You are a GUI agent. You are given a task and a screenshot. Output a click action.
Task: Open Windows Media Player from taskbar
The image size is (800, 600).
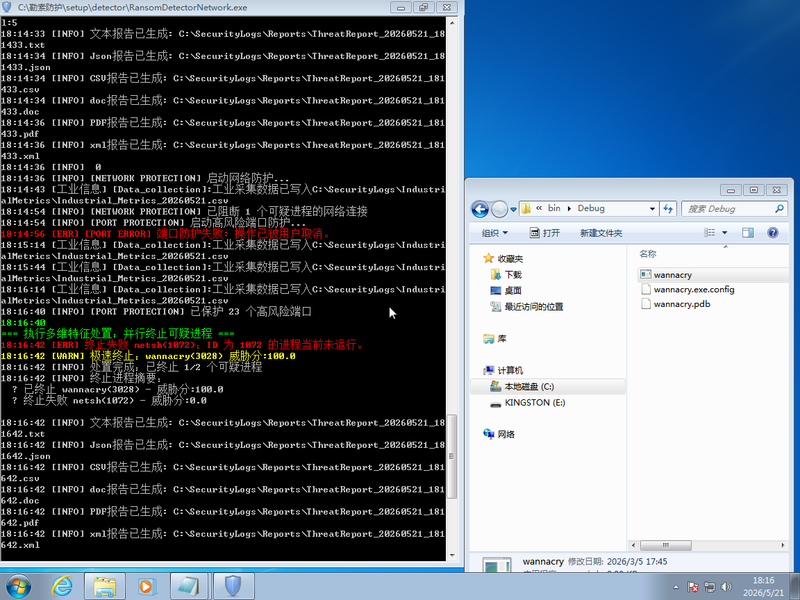pos(146,586)
